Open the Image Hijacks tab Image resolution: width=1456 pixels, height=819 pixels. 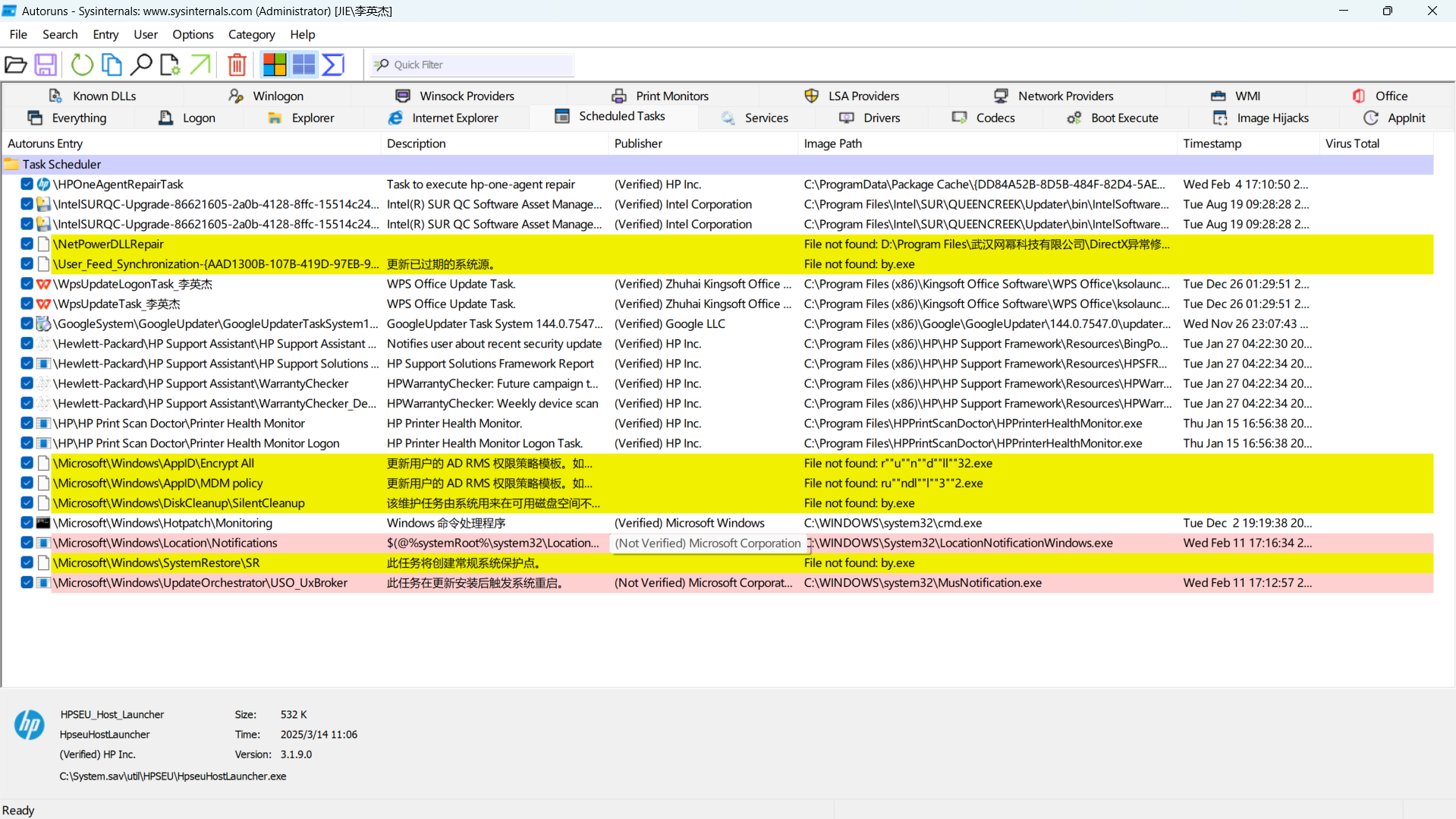(x=1262, y=118)
